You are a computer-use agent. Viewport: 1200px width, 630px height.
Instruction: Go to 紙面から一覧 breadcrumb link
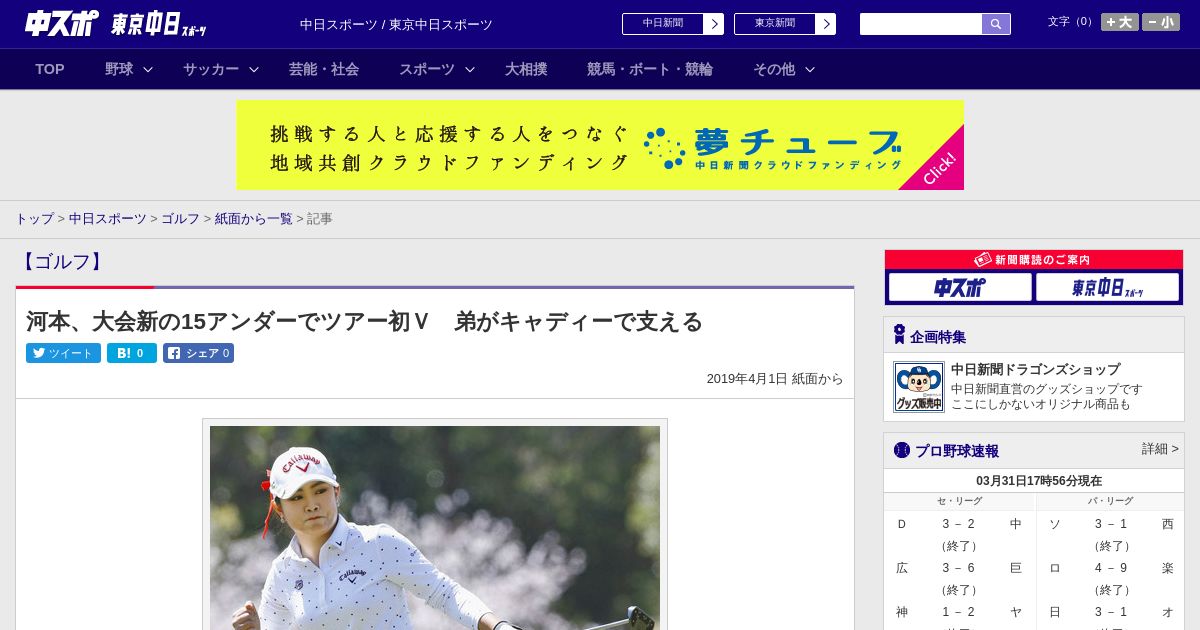coord(254,218)
